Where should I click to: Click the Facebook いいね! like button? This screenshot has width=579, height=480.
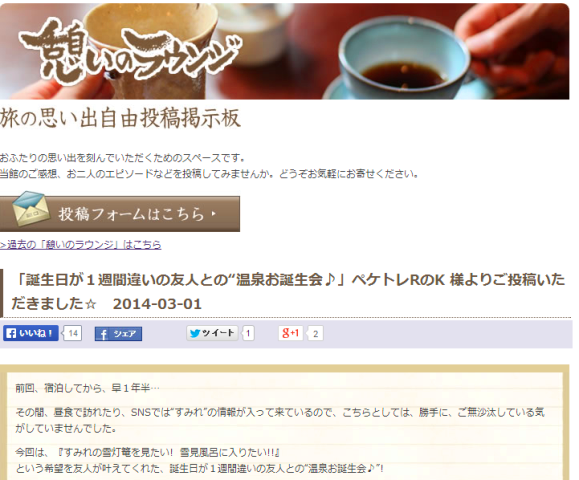[31, 333]
